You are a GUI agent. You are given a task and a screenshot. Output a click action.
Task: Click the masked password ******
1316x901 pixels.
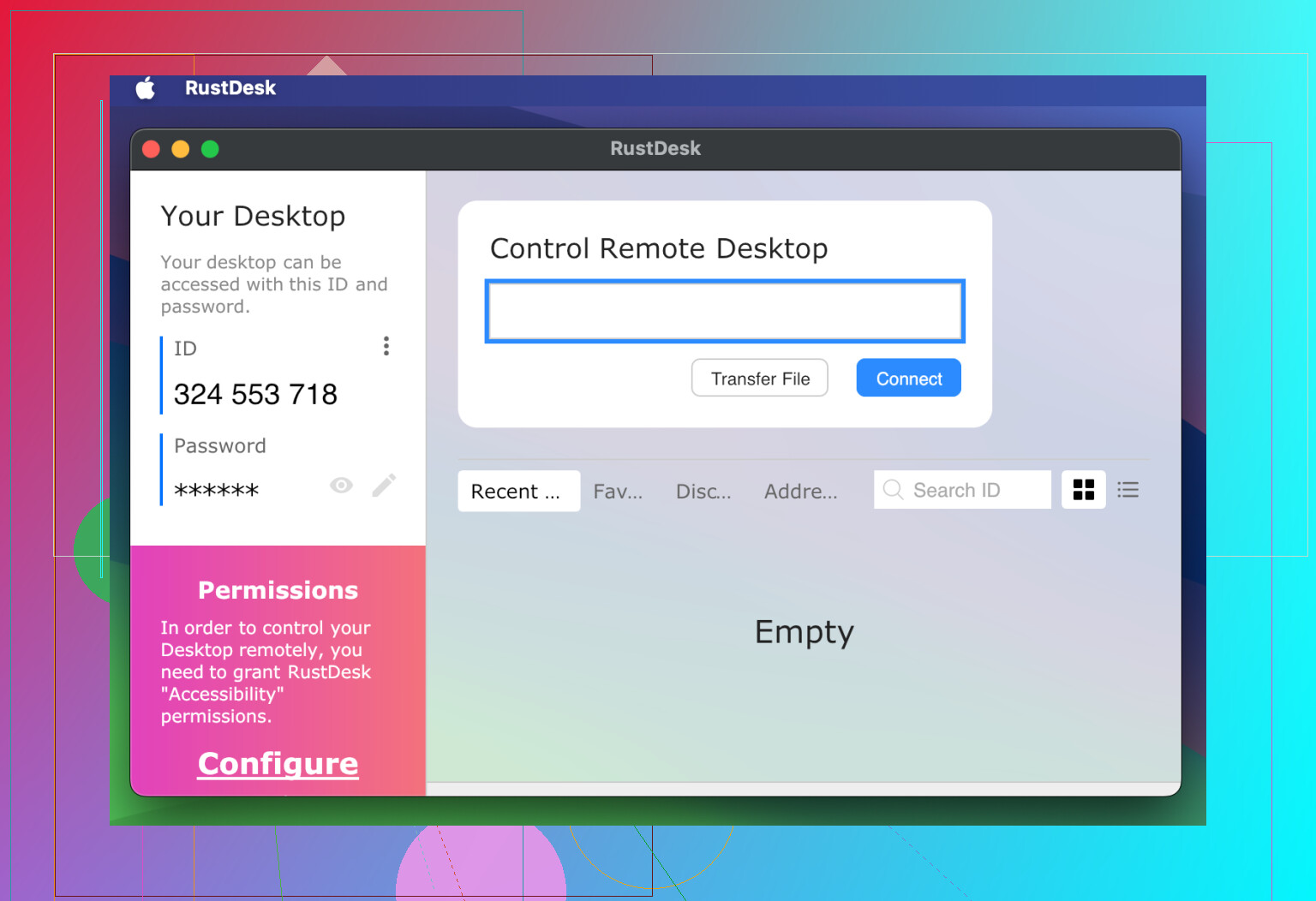pos(216,491)
